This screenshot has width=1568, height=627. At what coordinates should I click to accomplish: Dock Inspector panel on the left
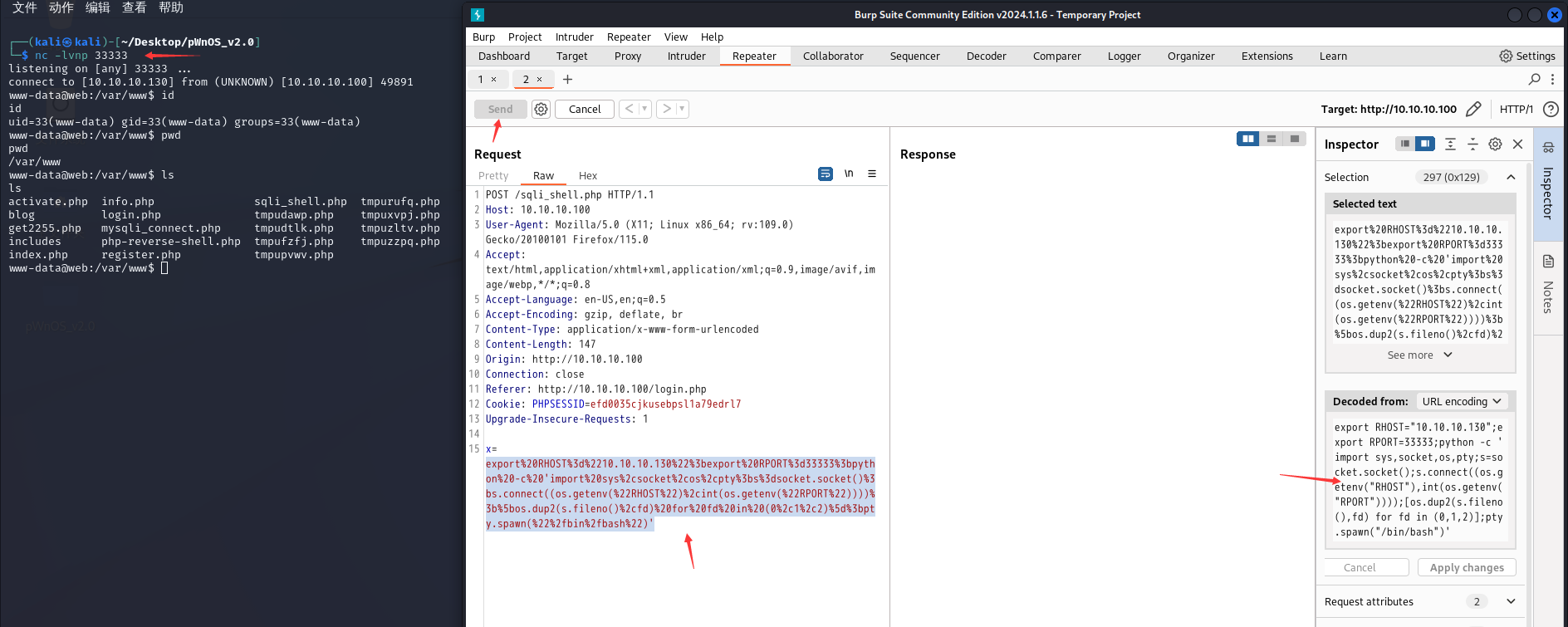click(x=1404, y=144)
